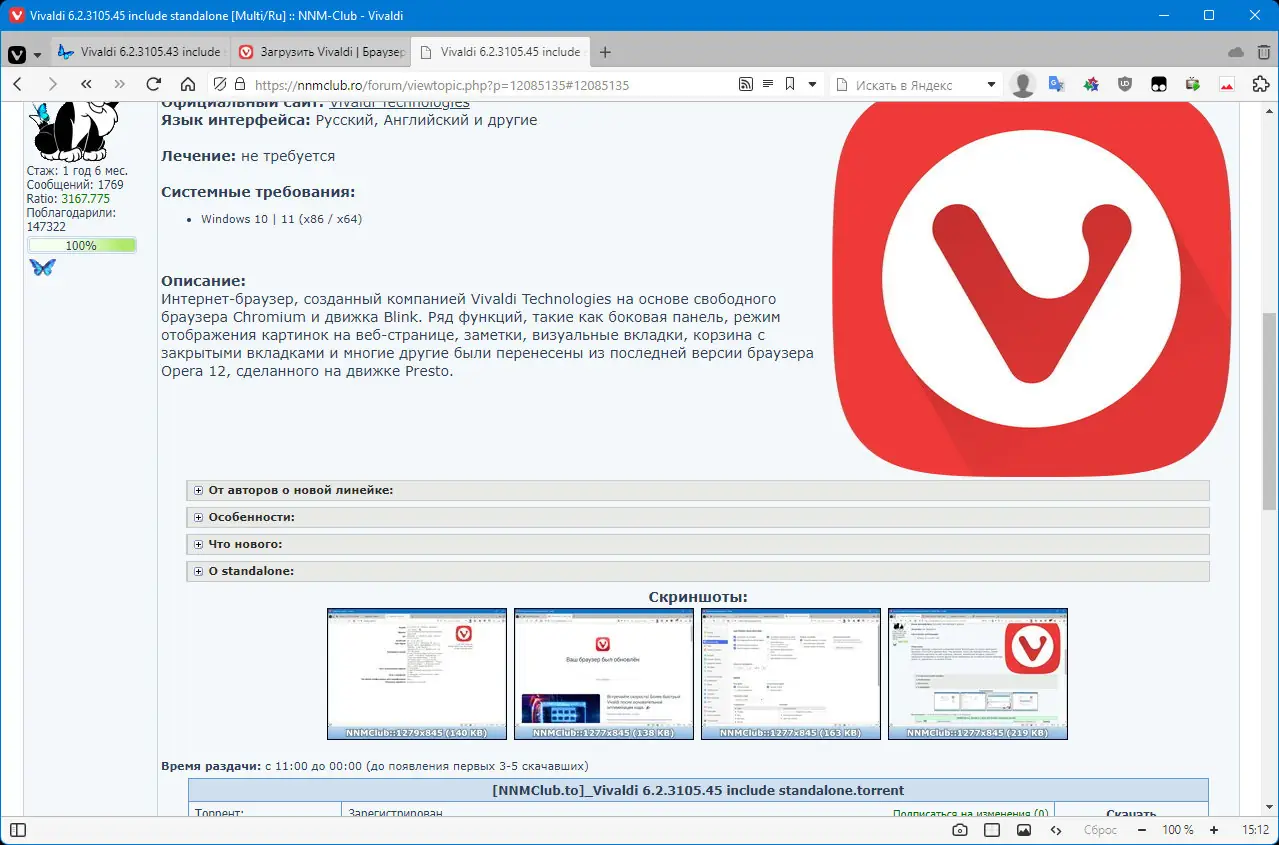The width and height of the screenshot is (1279, 845).
Task: Open third screenshot thumbnail (163 KB)
Action: 791,674
